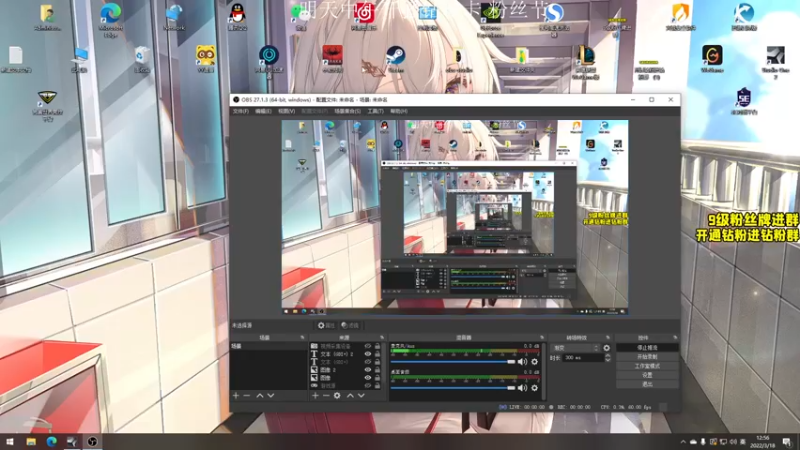Pop out the 场景 dock panel
Image resolution: width=800 pixels, height=450 pixels.
point(302,338)
